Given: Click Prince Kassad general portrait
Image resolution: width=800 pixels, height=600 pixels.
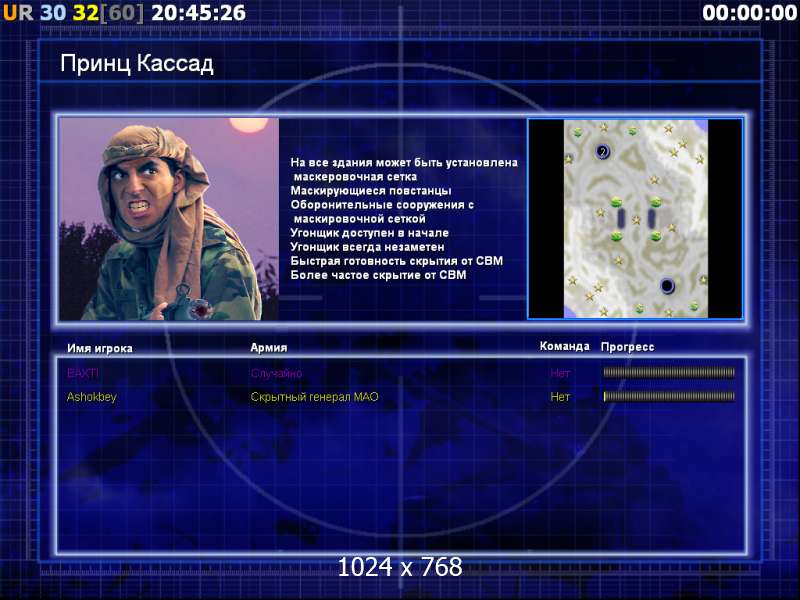Looking at the screenshot, I should click(169, 219).
